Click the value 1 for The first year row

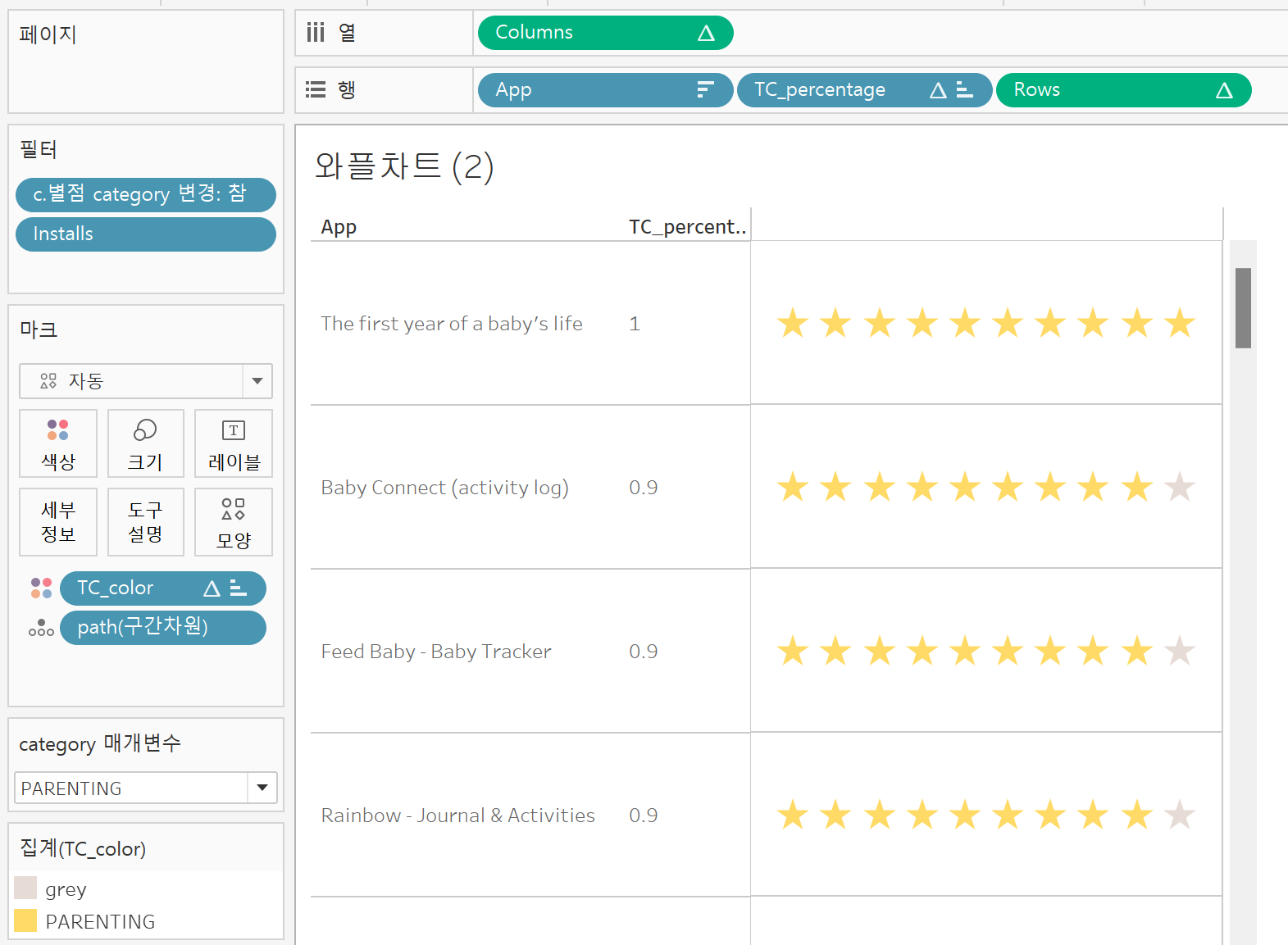tap(635, 324)
